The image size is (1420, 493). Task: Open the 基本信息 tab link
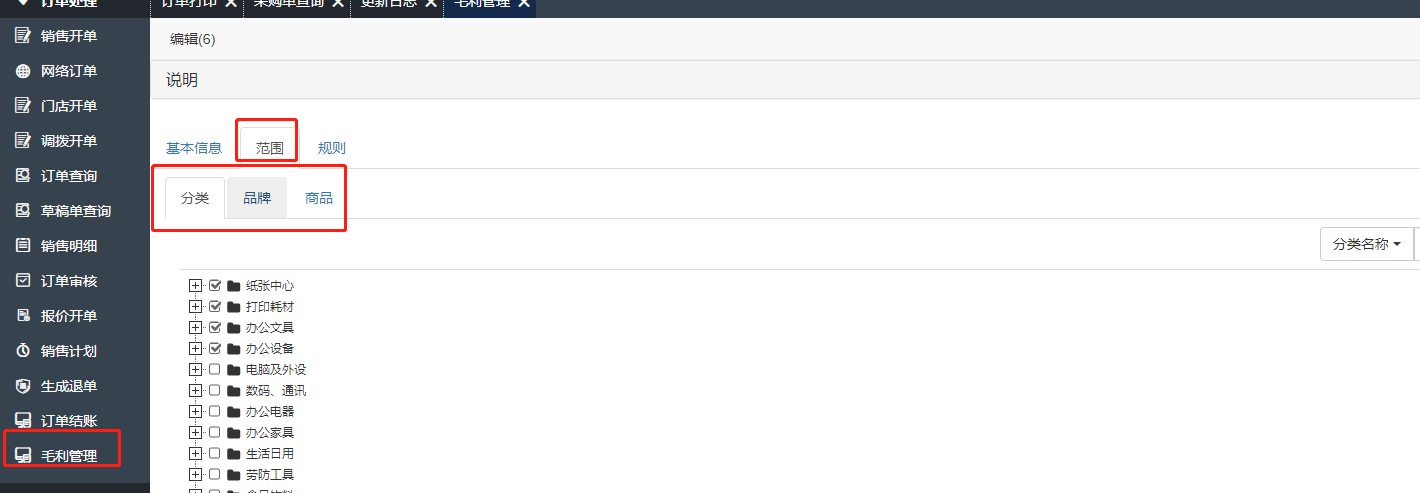(194, 148)
